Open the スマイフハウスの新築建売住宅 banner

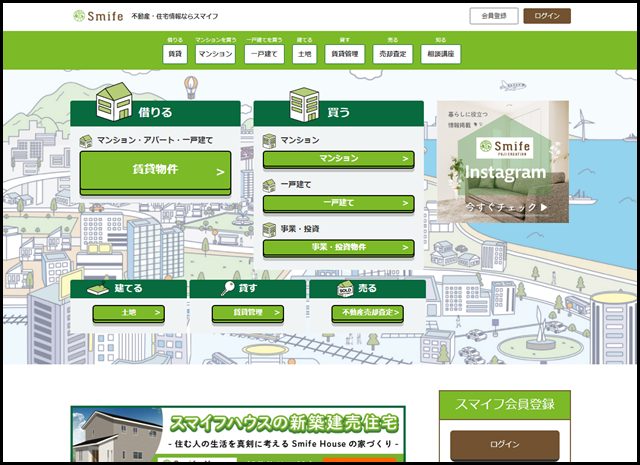pyautogui.click(x=238, y=434)
